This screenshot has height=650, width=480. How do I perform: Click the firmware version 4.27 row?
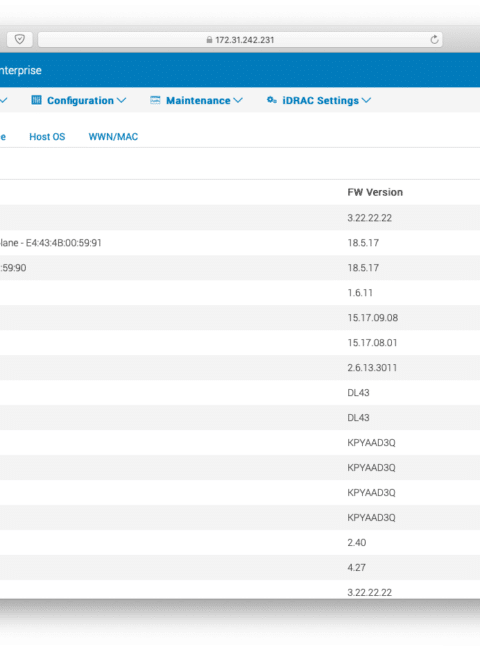(x=240, y=568)
